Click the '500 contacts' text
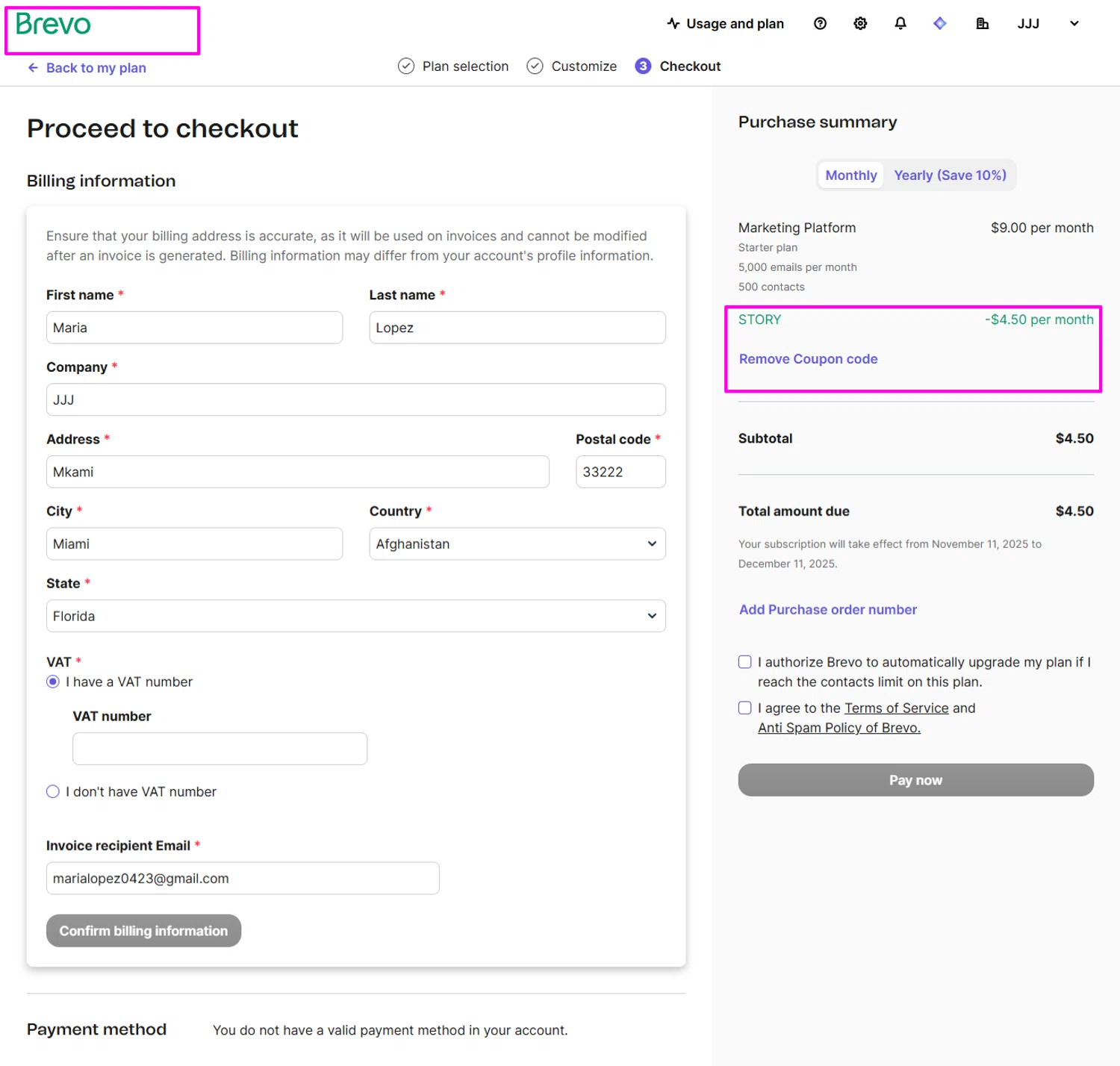This screenshot has height=1066, width=1120. (x=771, y=287)
